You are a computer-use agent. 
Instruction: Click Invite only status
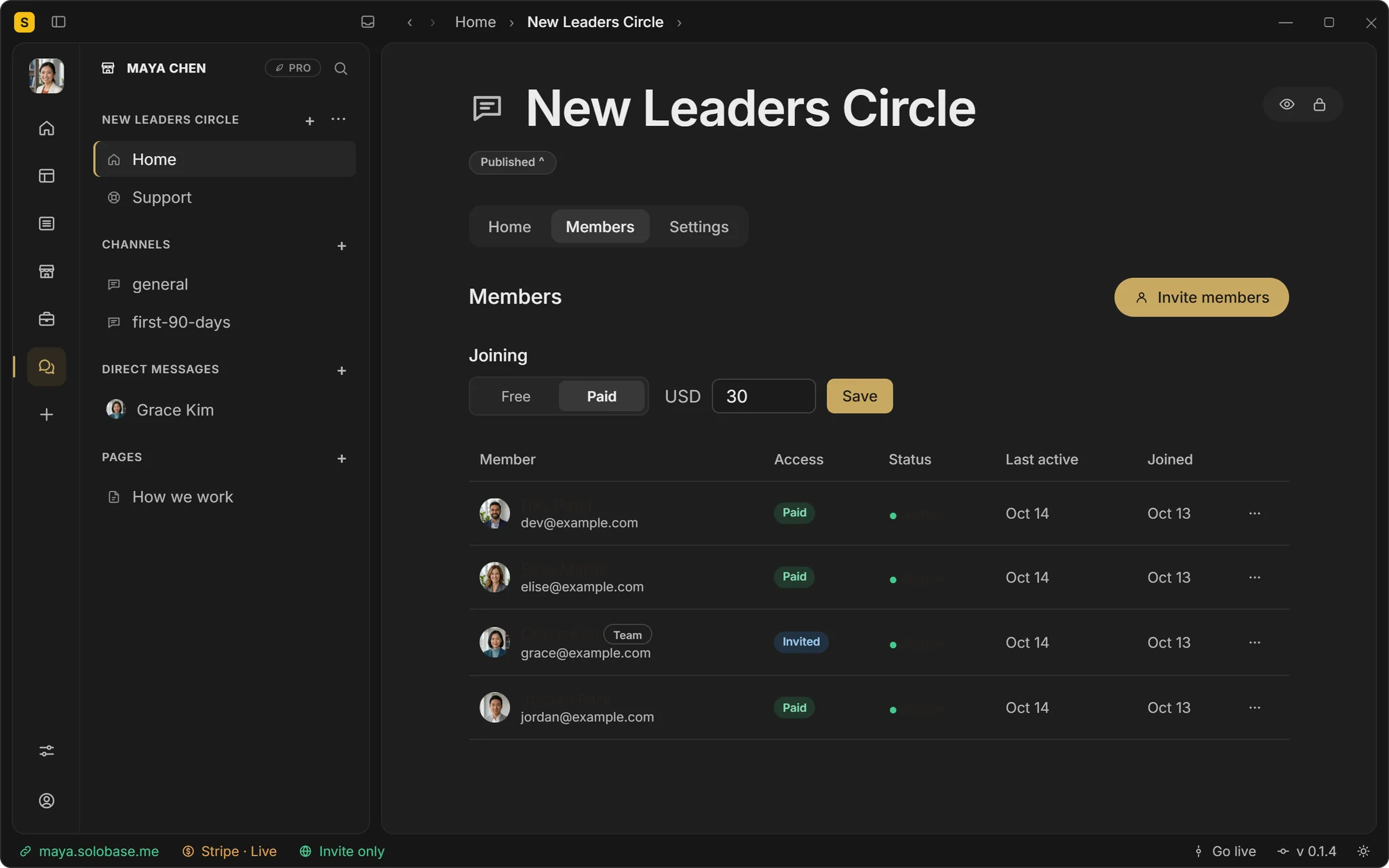click(343, 851)
